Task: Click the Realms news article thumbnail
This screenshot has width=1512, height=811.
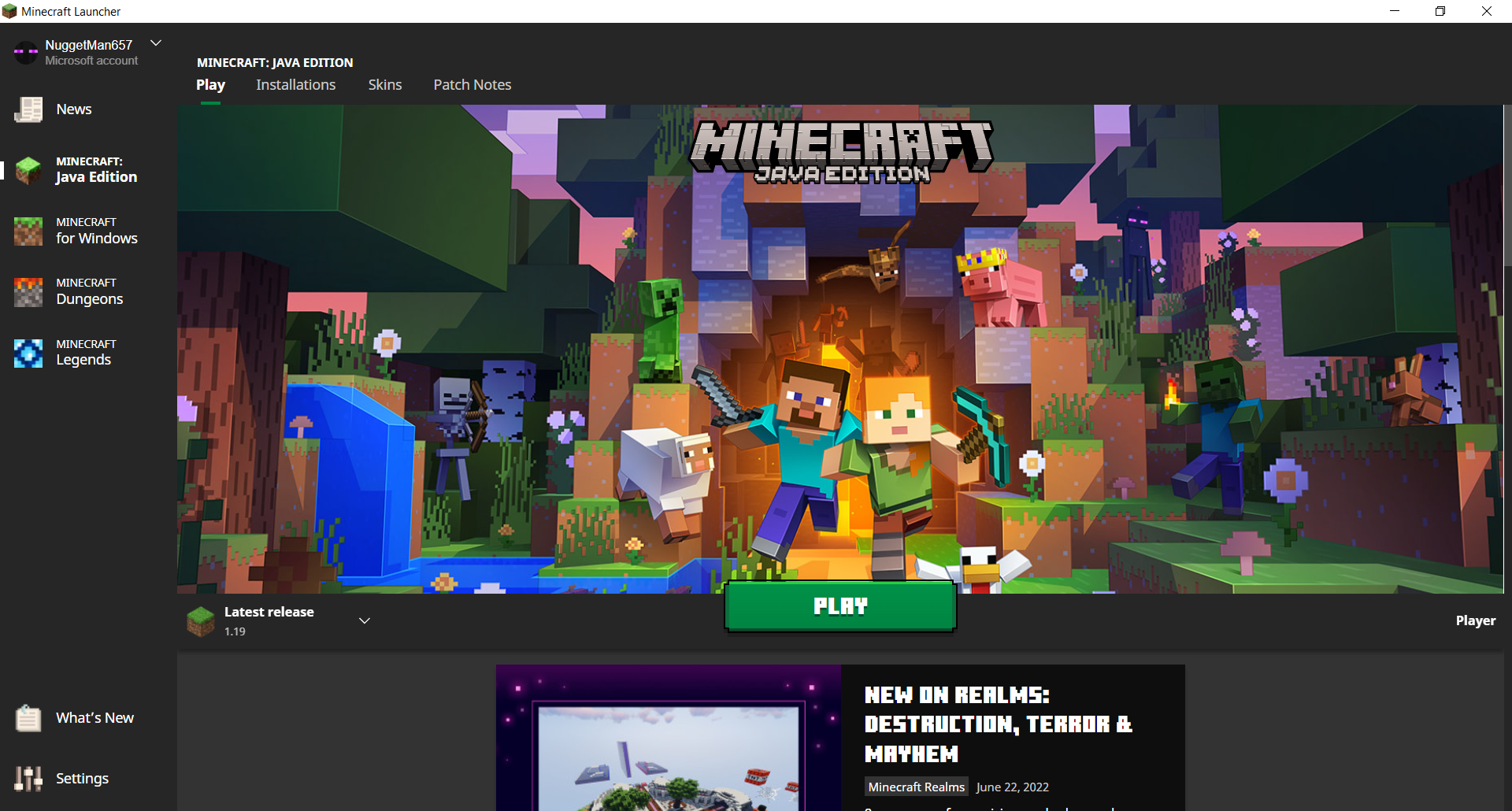Action: pyautogui.click(x=668, y=739)
